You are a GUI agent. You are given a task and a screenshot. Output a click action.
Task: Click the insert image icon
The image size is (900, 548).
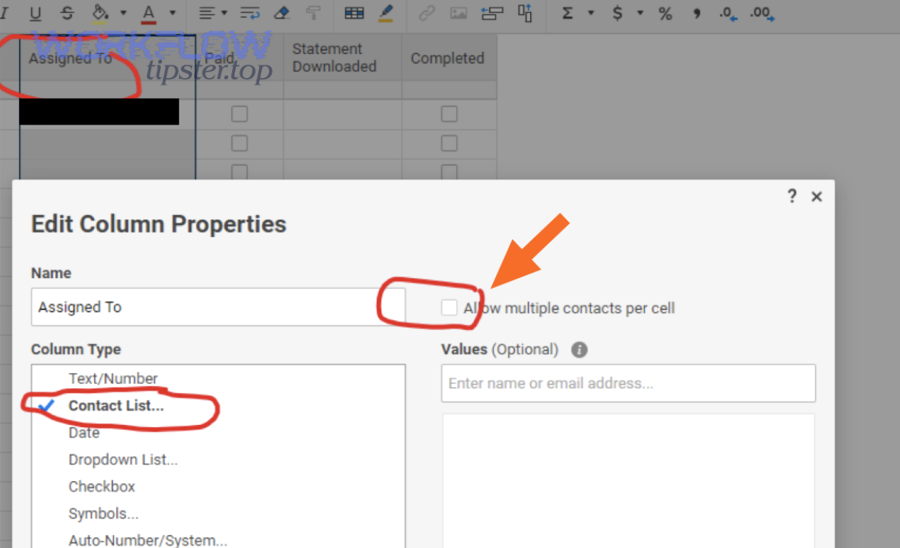458,13
